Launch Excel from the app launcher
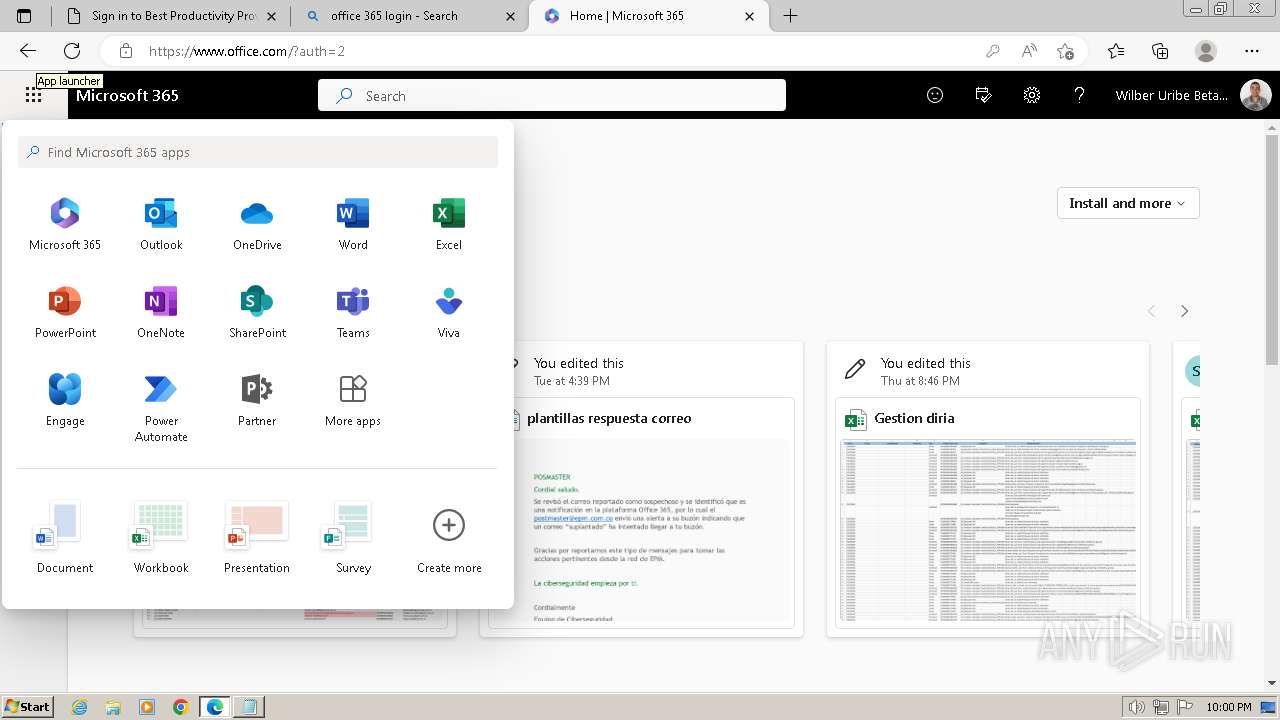Image resolution: width=1280 pixels, height=720 pixels. click(449, 225)
